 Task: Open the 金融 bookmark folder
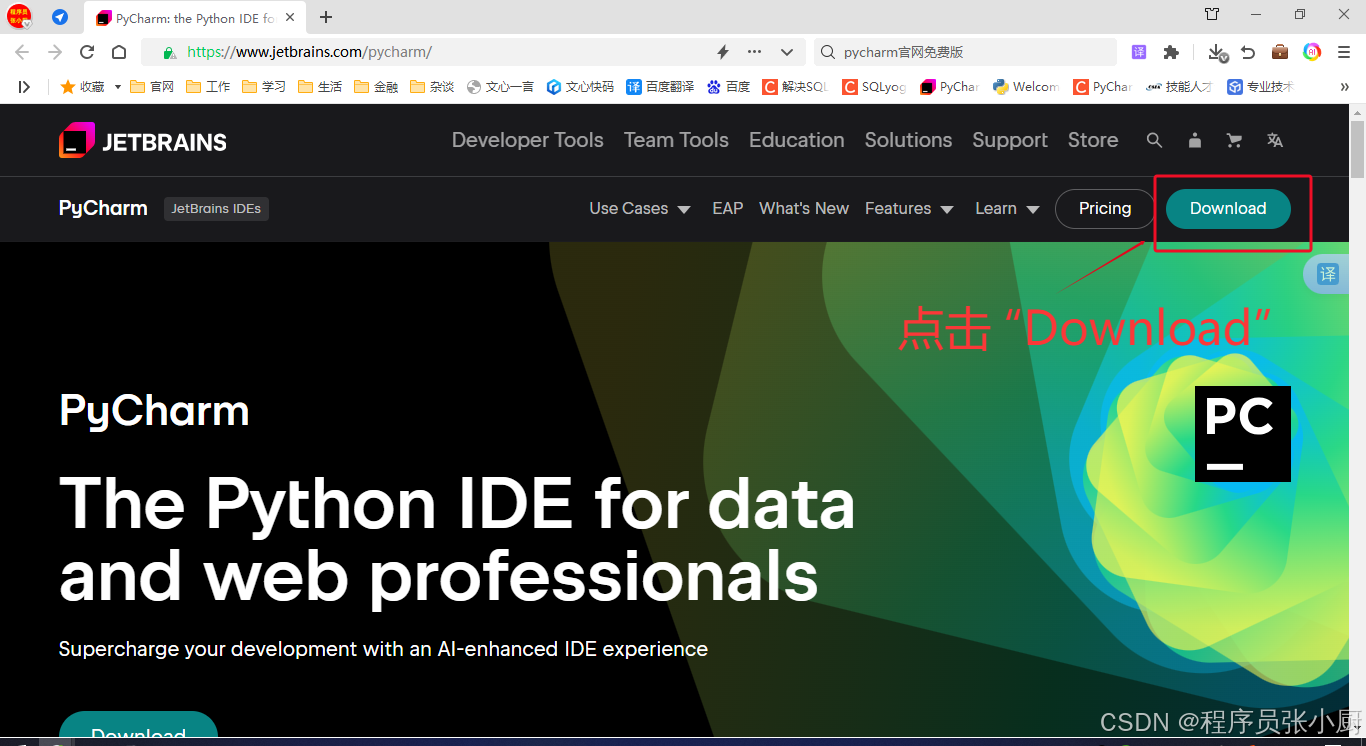376,87
